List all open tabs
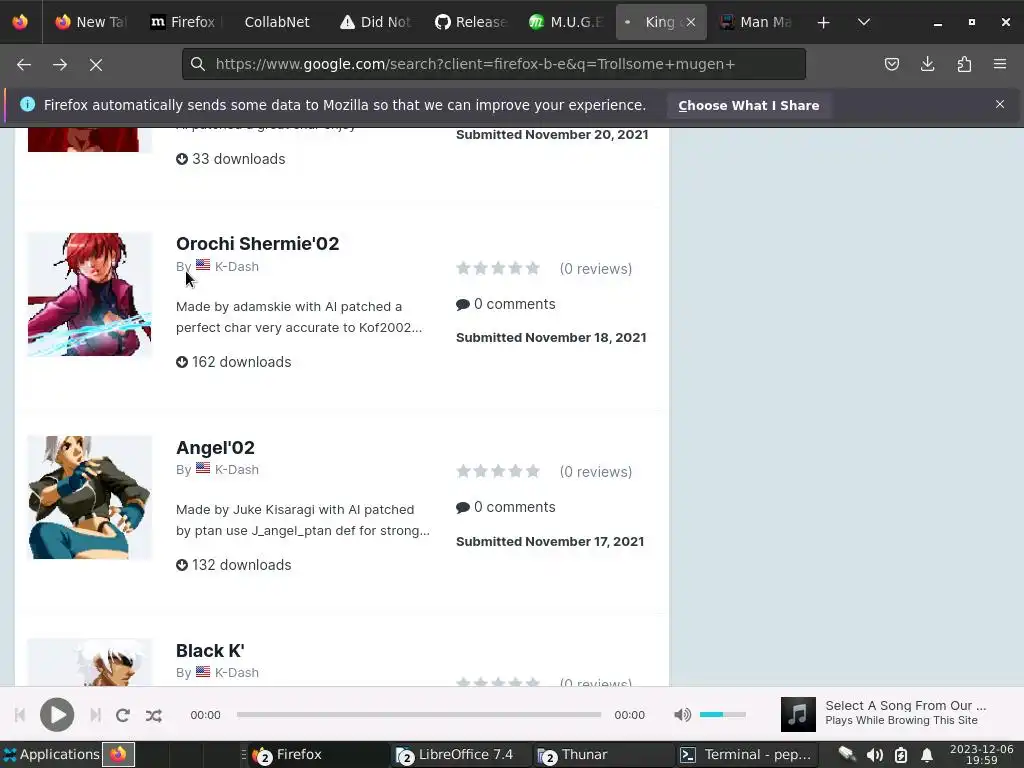This screenshot has width=1024, height=768. tap(863, 22)
